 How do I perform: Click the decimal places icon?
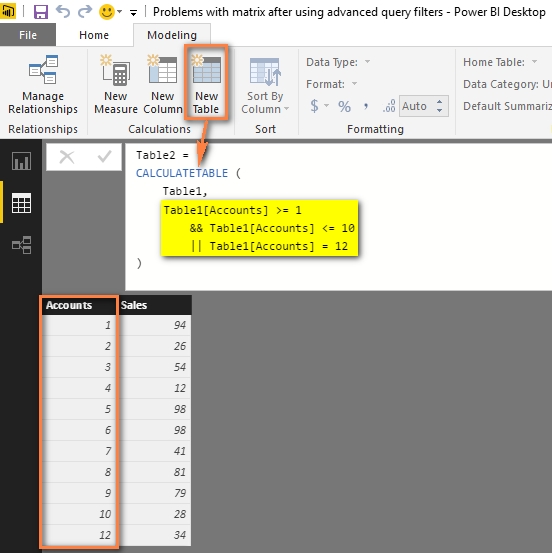pyautogui.click(x=389, y=106)
